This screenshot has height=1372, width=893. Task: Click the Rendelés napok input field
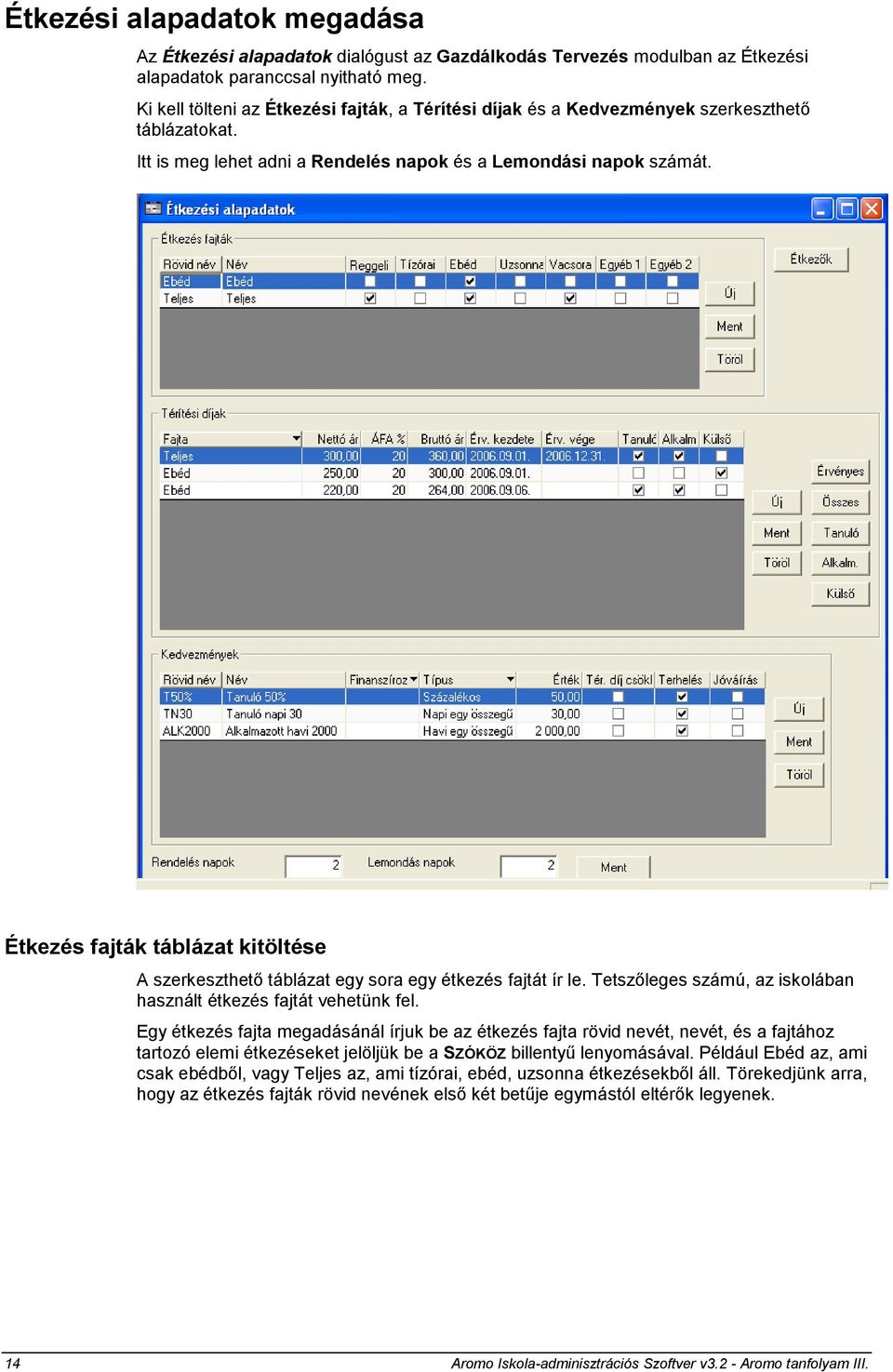(x=313, y=866)
